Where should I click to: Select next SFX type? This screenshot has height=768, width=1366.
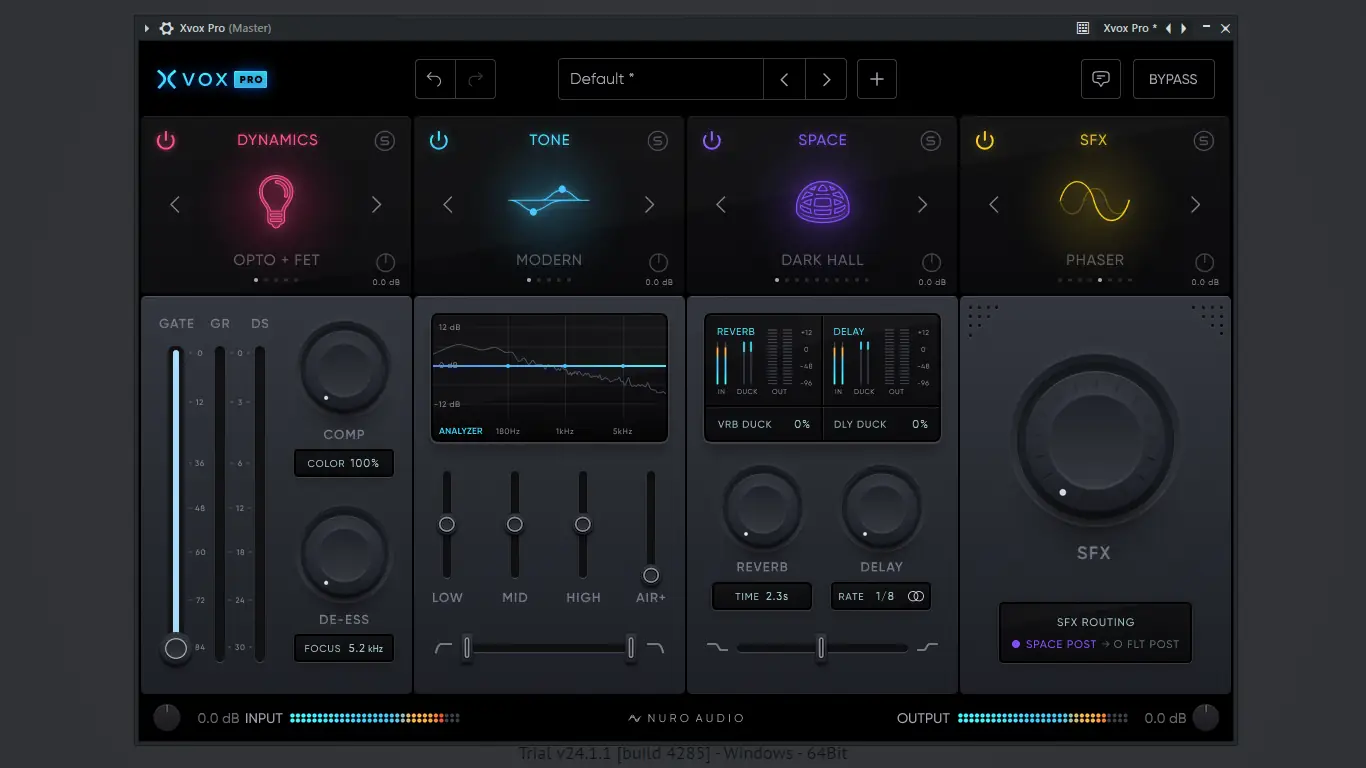[x=1196, y=205]
